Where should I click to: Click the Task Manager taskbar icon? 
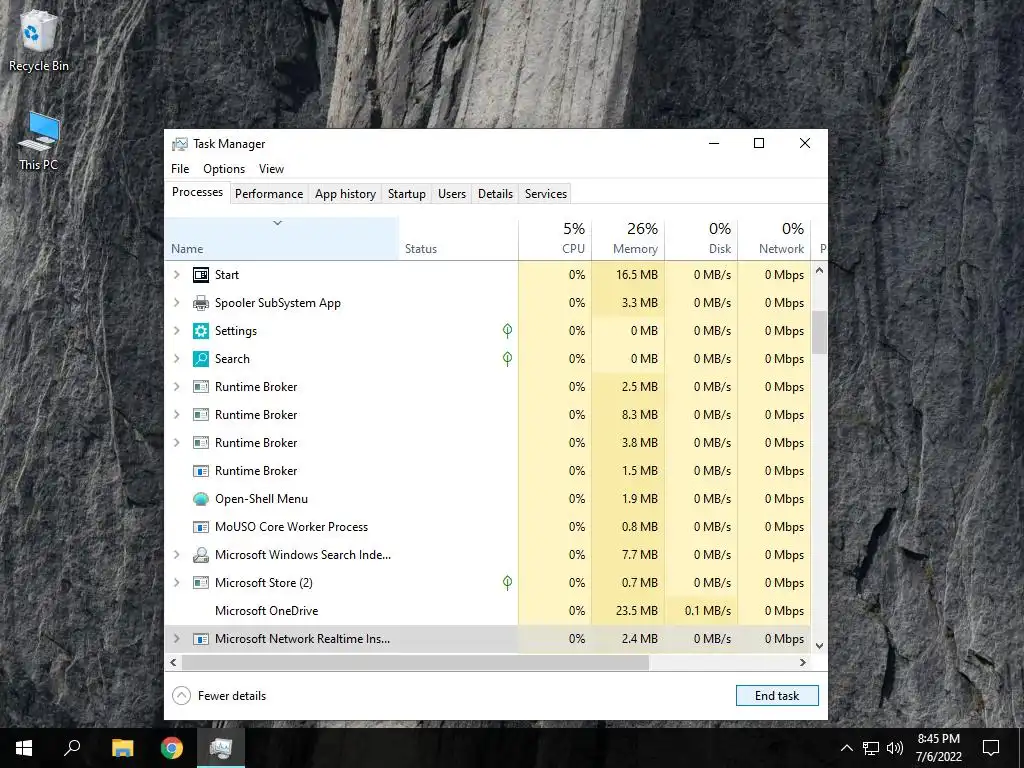pyautogui.click(x=221, y=748)
